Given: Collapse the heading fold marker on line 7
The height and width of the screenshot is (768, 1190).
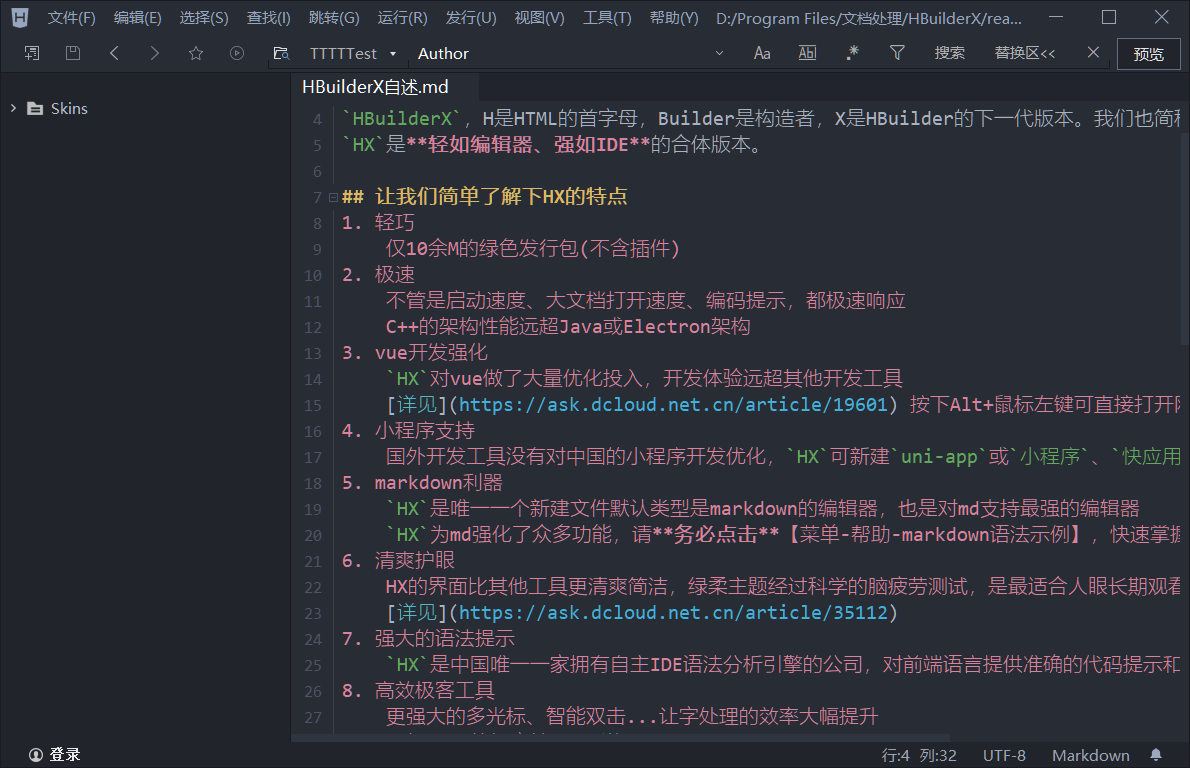Looking at the screenshot, I should (x=333, y=197).
